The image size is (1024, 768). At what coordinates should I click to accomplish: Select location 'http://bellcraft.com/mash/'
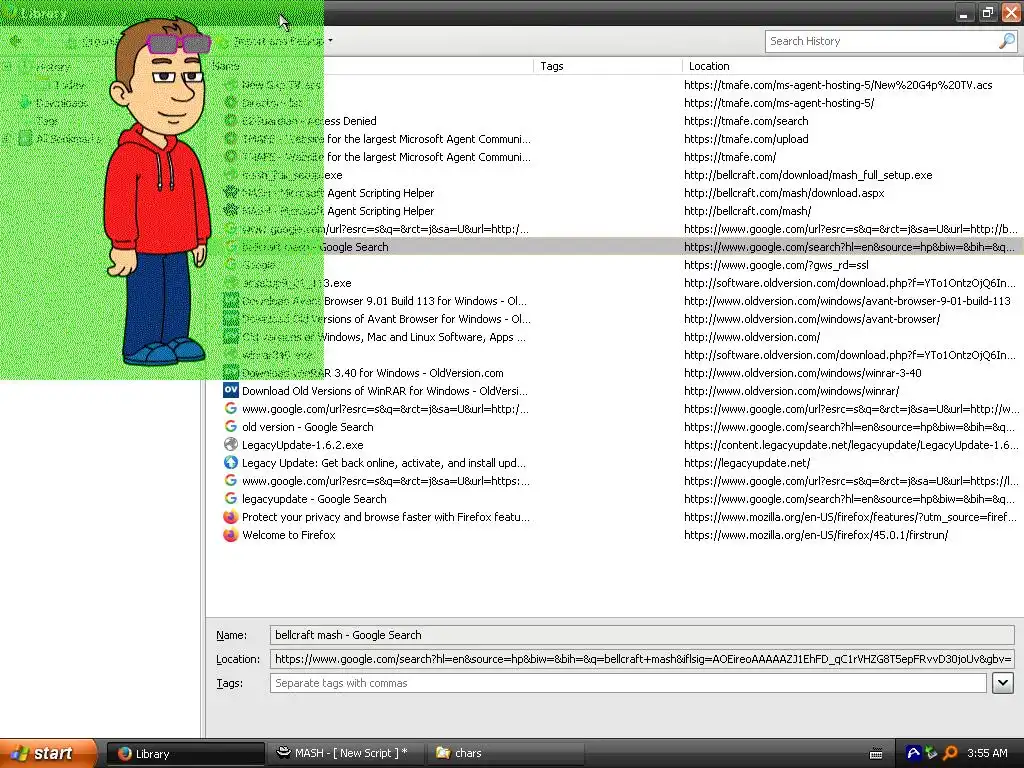point(748,211)
